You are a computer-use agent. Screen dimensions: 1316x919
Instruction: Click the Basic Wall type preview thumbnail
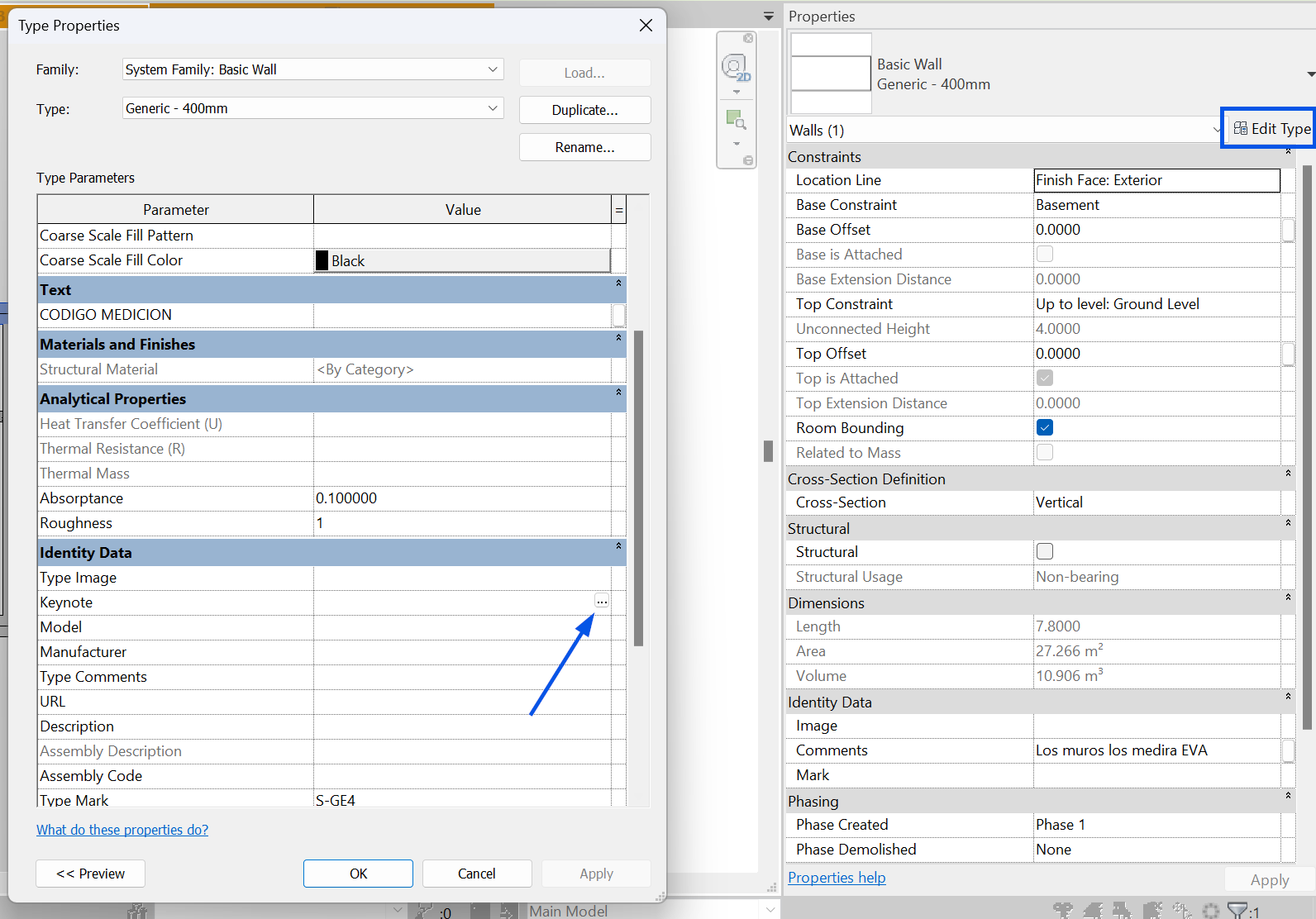coord(832,74)
